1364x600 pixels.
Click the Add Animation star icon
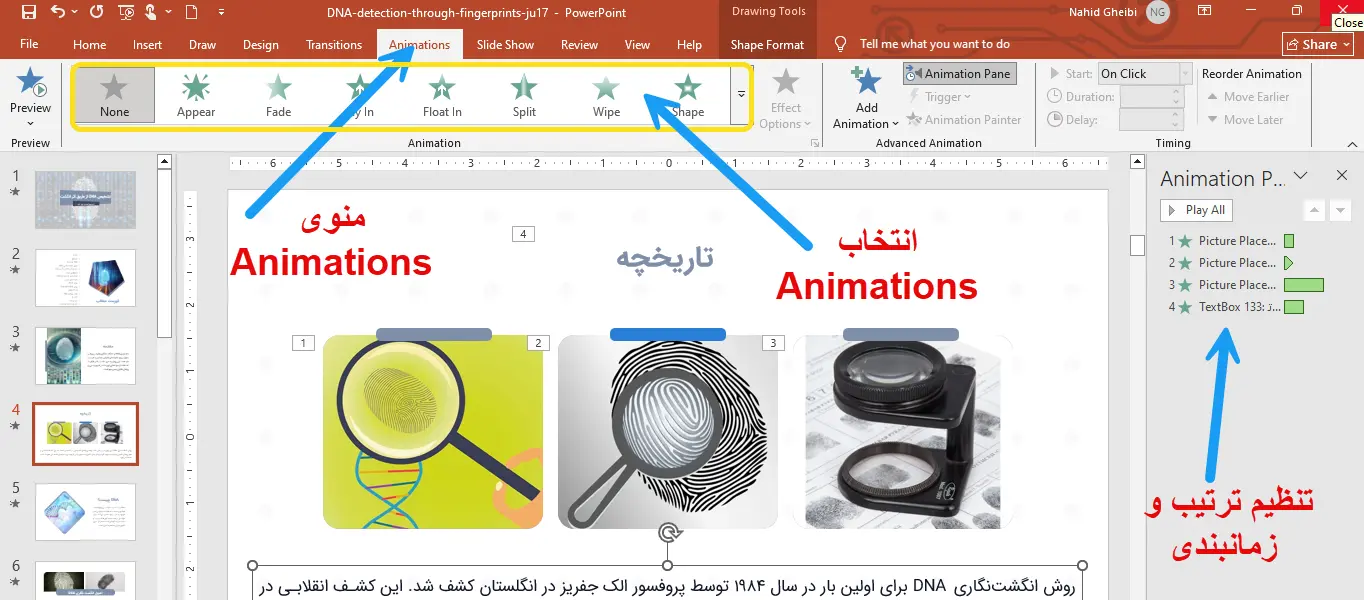tap(866, 82)
